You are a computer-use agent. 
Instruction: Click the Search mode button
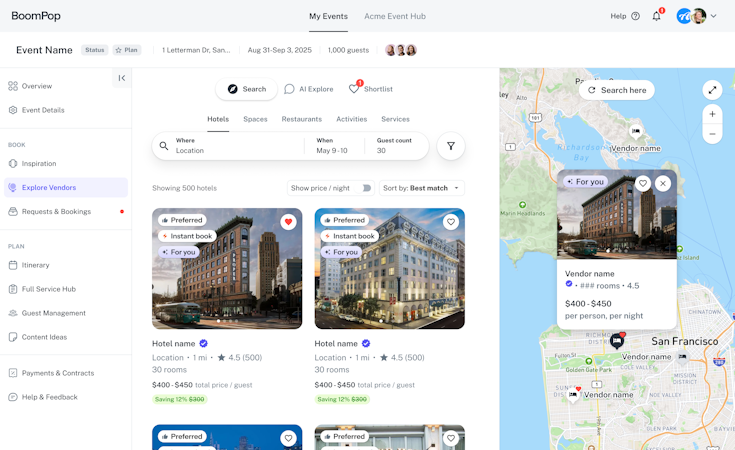coord(247,89)
